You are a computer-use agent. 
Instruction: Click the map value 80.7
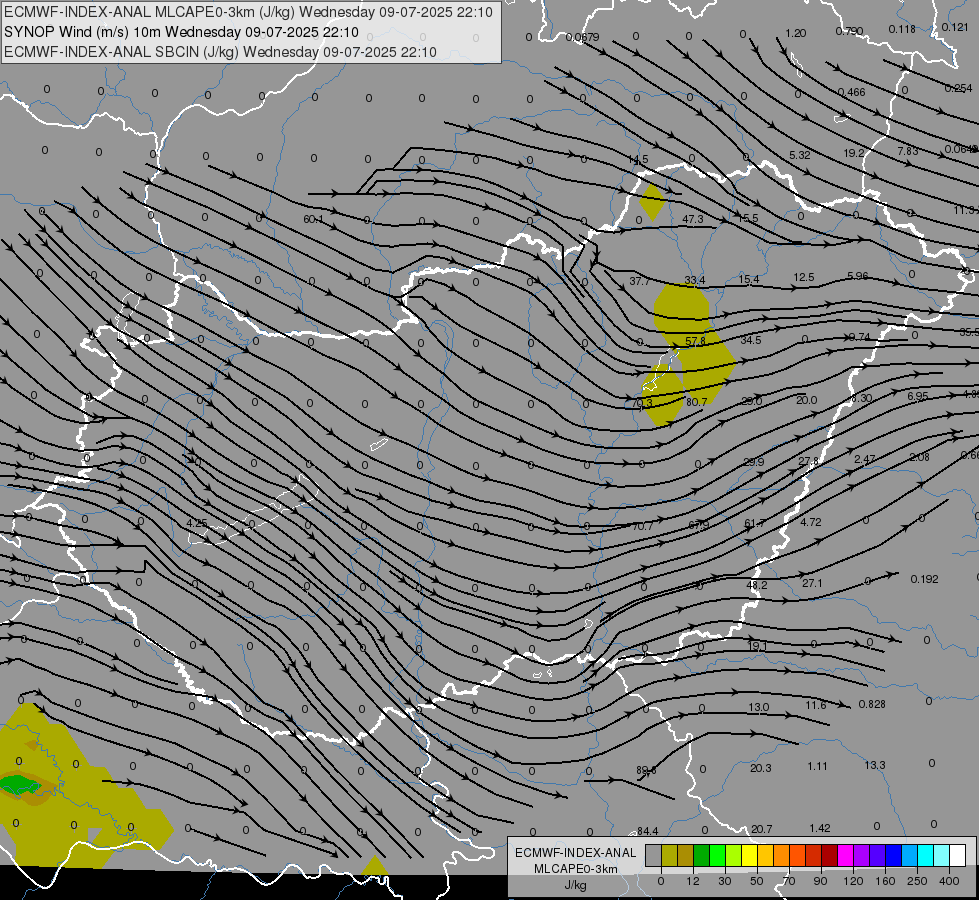[697, 402]
